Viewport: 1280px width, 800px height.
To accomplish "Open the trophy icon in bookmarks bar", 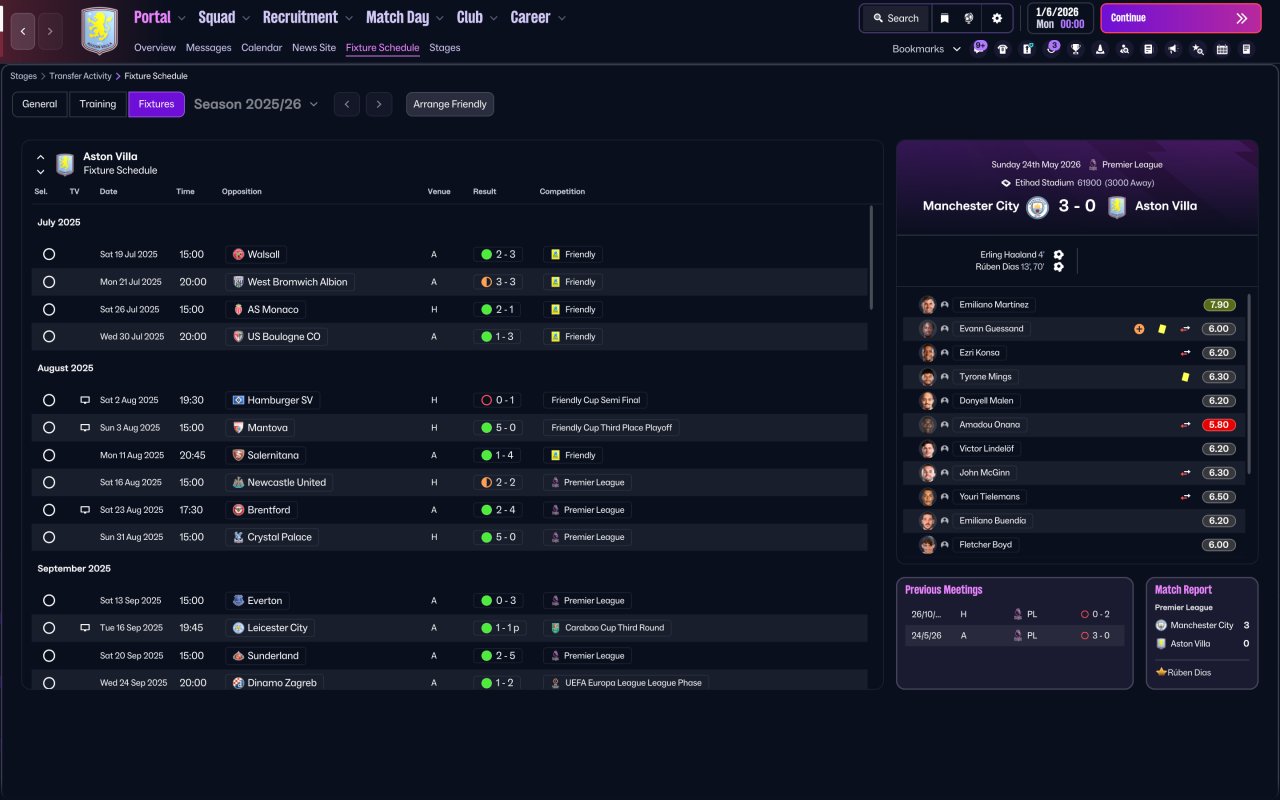I will tap(1076, 49).
